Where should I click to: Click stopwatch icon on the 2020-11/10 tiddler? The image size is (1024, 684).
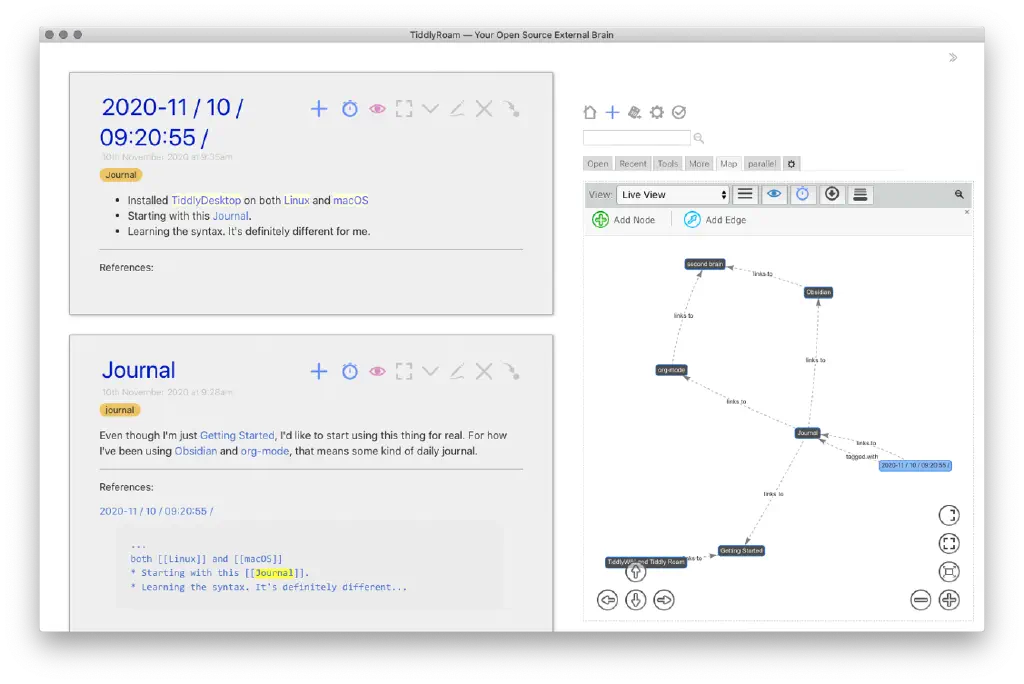click(x=349, y=108)
